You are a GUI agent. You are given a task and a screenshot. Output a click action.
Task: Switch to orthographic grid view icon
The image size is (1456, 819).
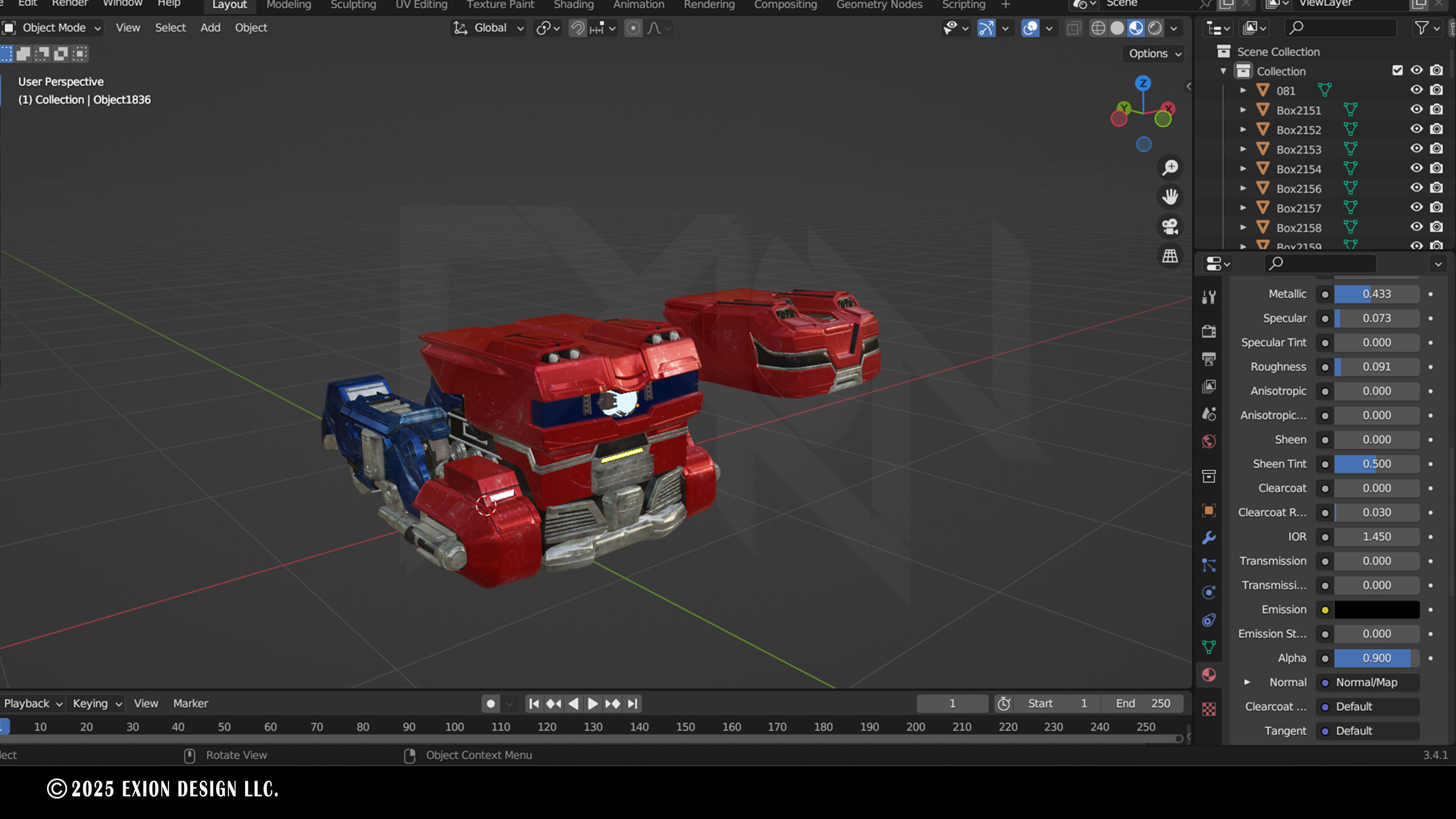click(1170, 256)
